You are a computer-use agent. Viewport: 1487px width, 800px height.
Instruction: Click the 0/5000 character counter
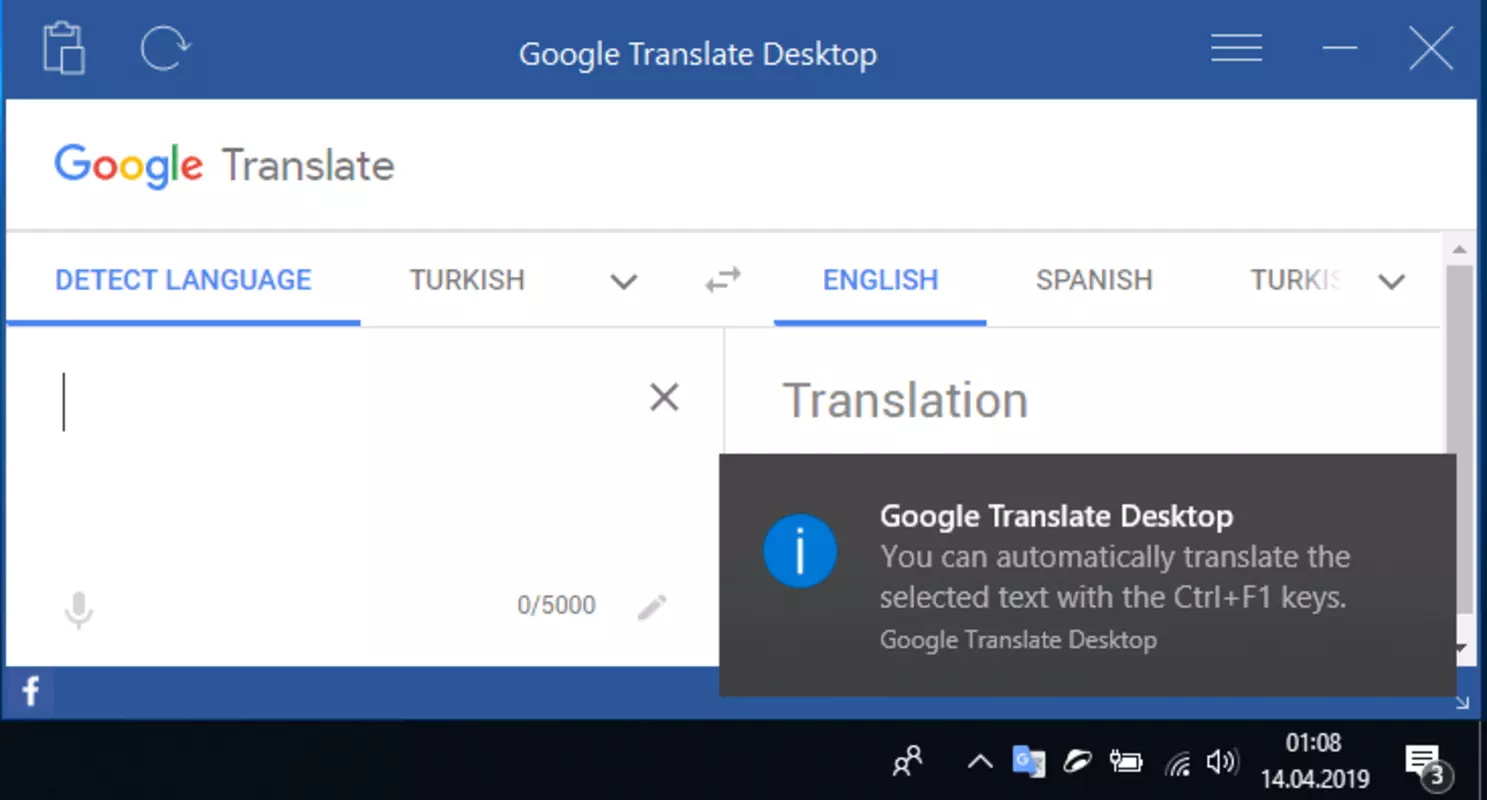coord(556,605)
